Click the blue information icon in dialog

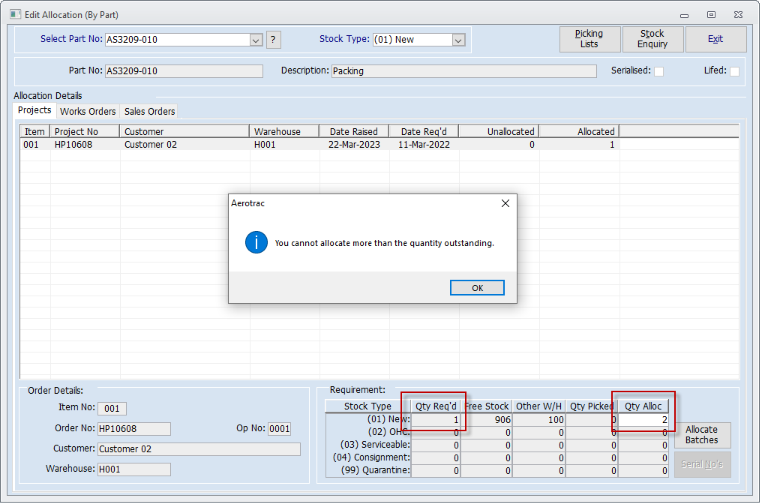(x=256, y=242)
